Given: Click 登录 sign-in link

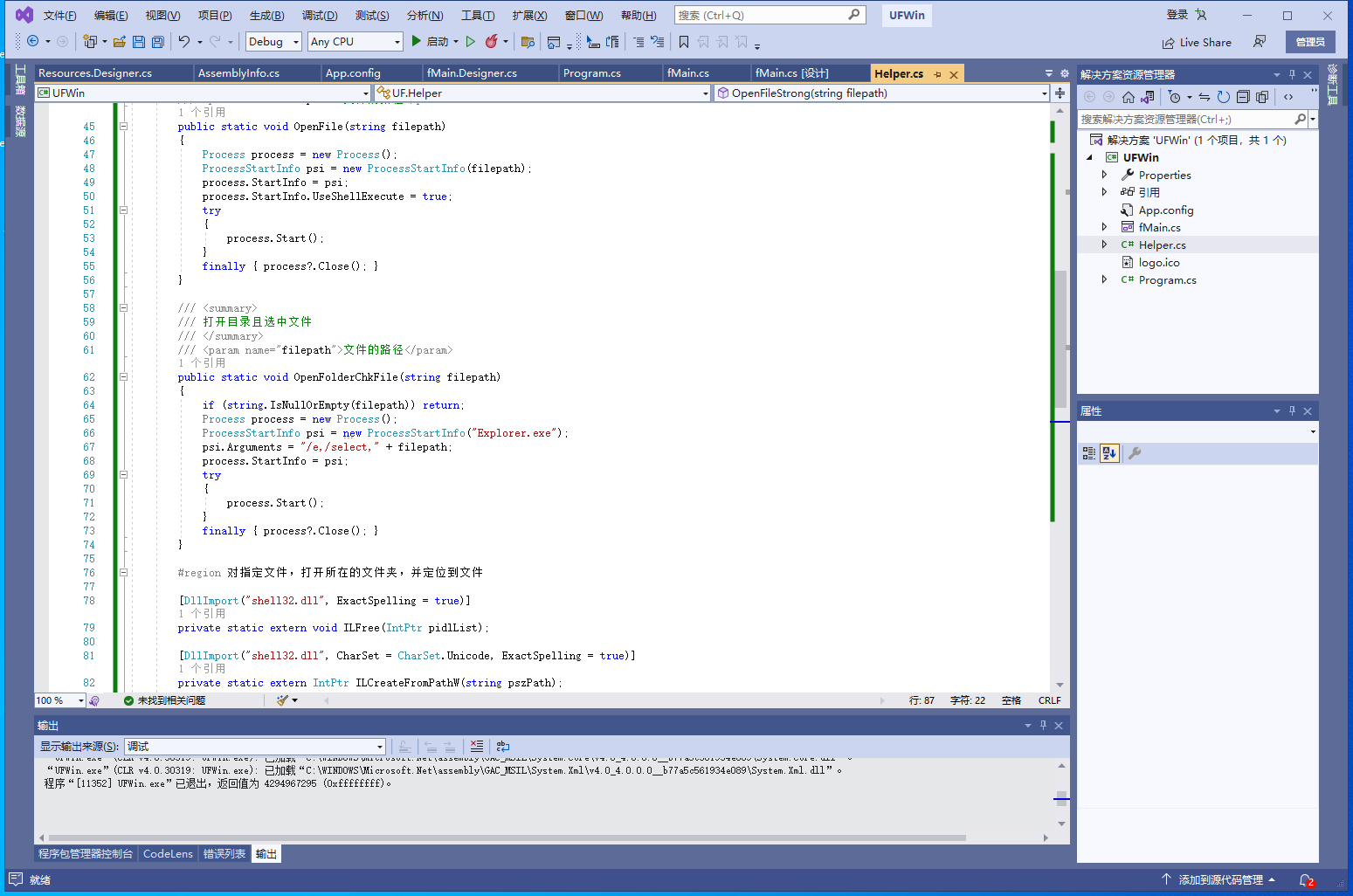Looking at the screenshot, I should tap(1177, 15).
